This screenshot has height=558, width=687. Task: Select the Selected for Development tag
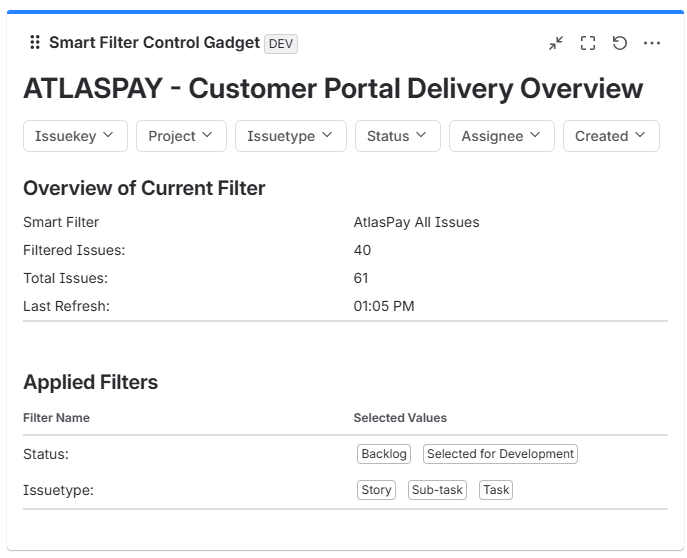point(500,454)
